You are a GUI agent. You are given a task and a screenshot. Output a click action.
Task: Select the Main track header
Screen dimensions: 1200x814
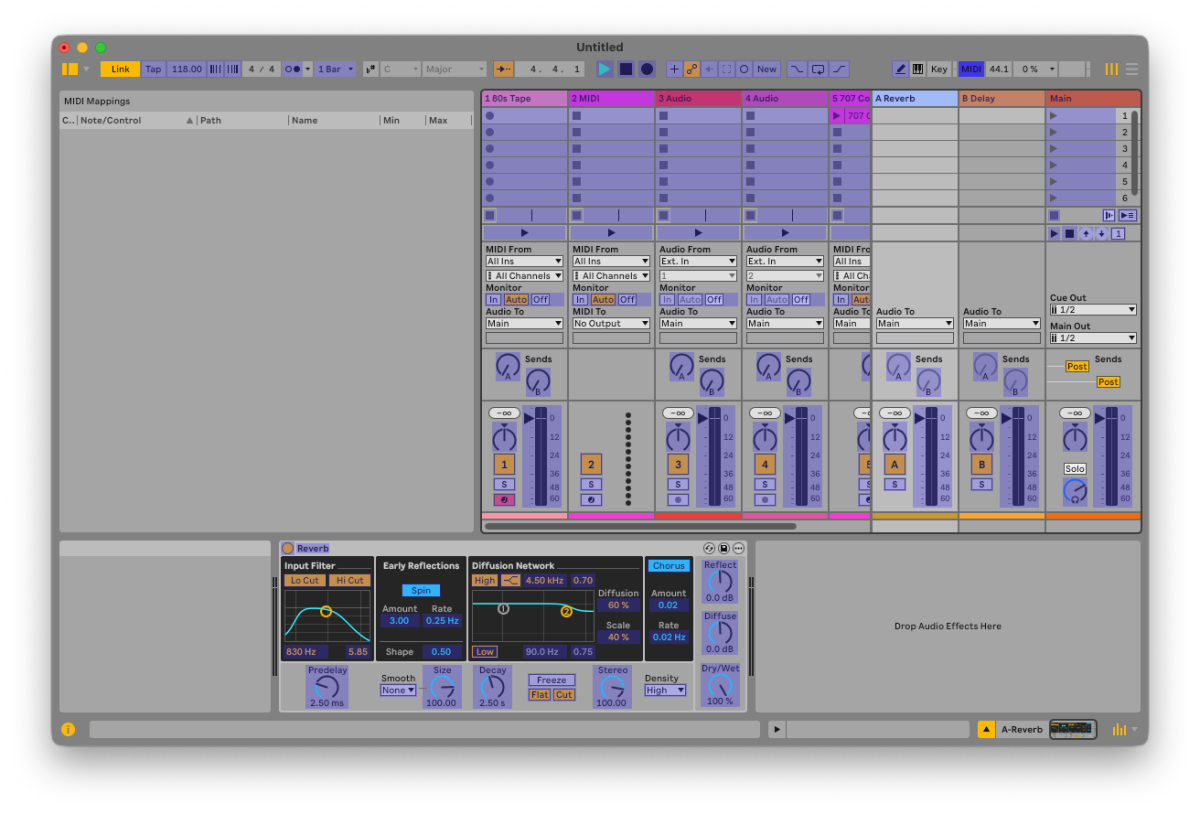point(1093,98)
